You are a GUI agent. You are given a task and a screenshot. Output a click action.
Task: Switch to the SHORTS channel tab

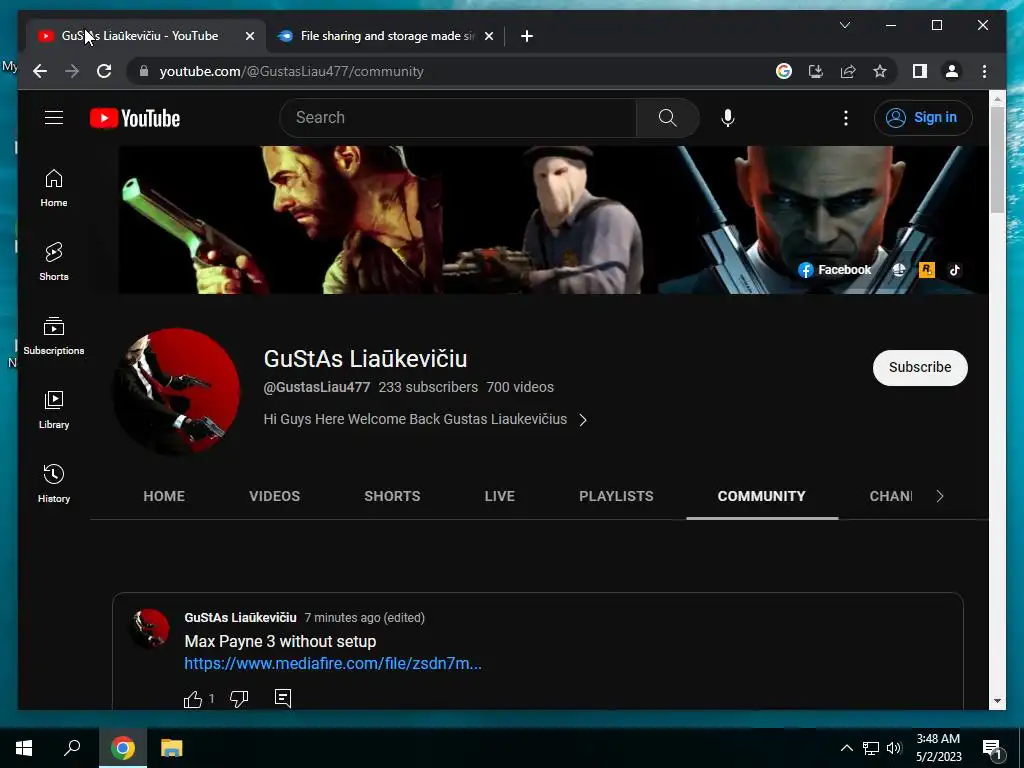tap(392, 496)
